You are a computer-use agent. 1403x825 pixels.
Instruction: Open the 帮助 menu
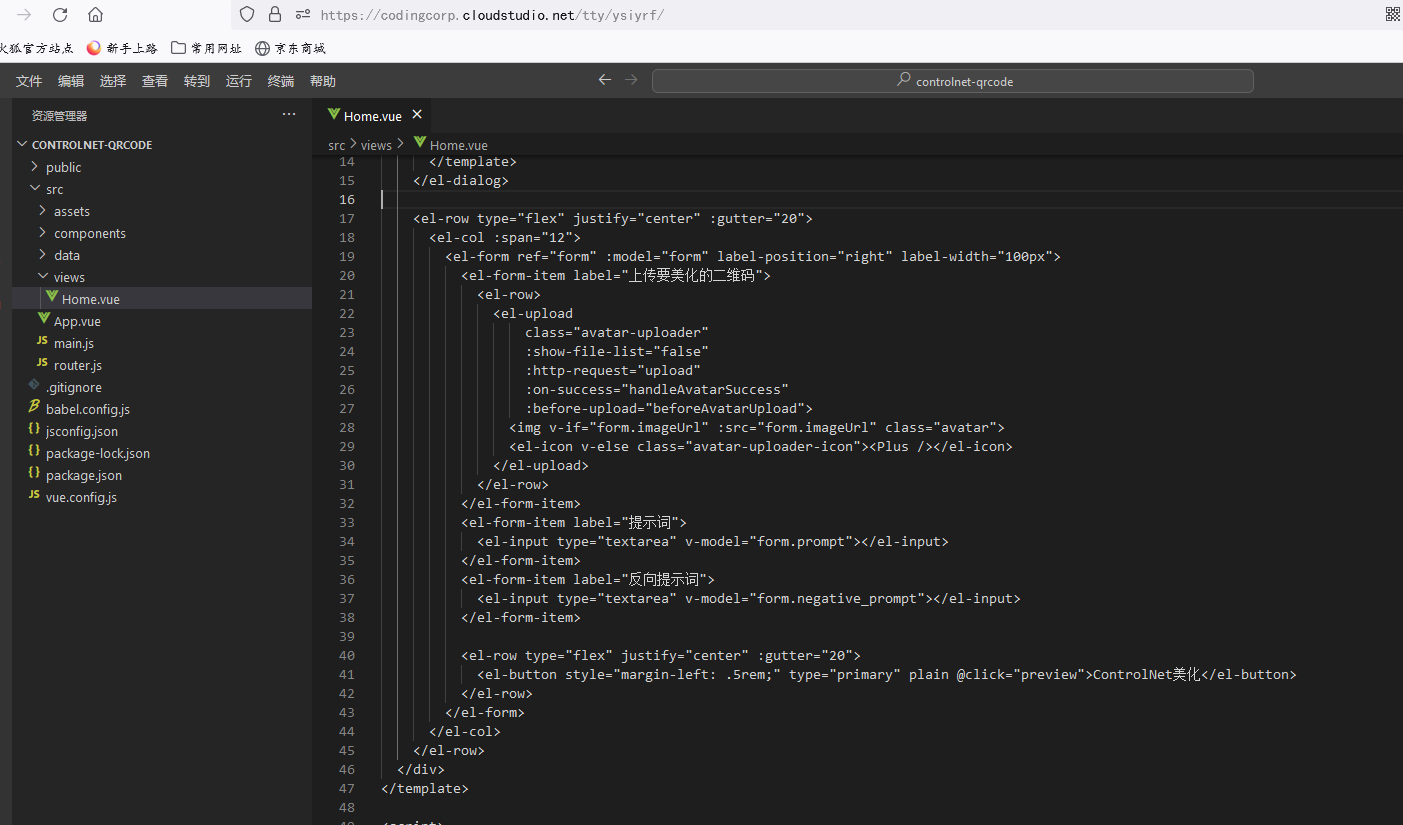pos(323,81)
